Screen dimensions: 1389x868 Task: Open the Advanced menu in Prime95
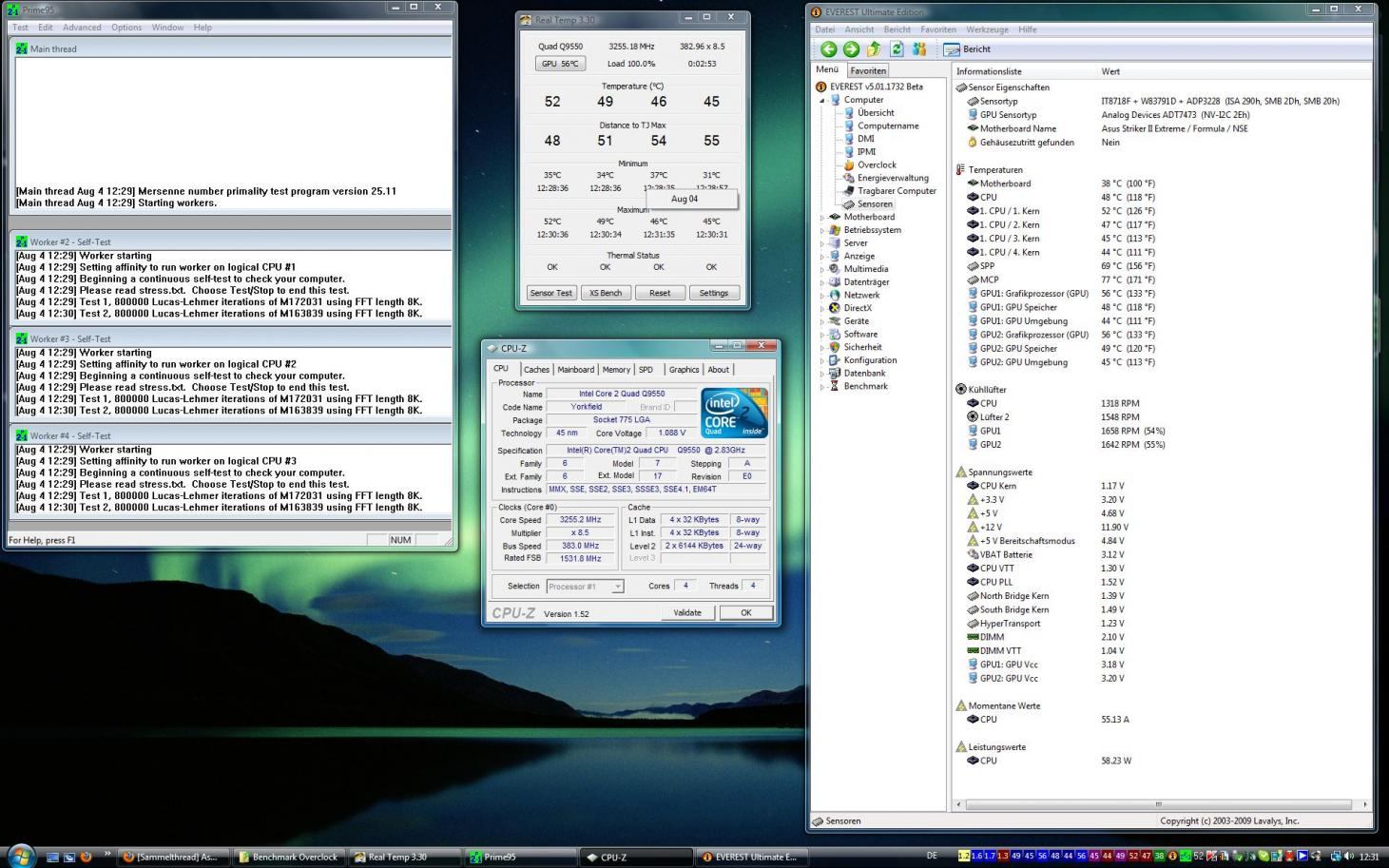tap(82, 28)
